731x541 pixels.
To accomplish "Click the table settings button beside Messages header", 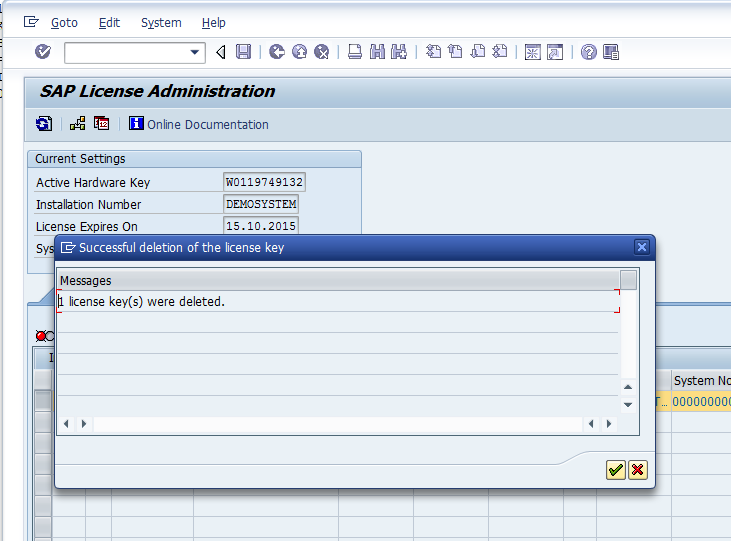I will pos(628,280).
